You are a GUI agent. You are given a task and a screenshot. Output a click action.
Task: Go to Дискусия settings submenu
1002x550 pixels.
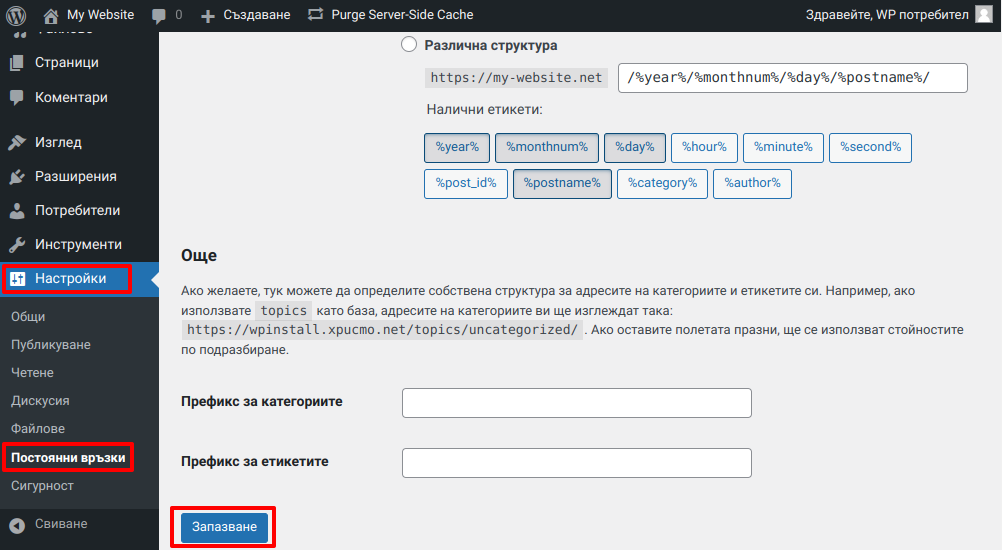pyautogui.click(x=40, y=401)
